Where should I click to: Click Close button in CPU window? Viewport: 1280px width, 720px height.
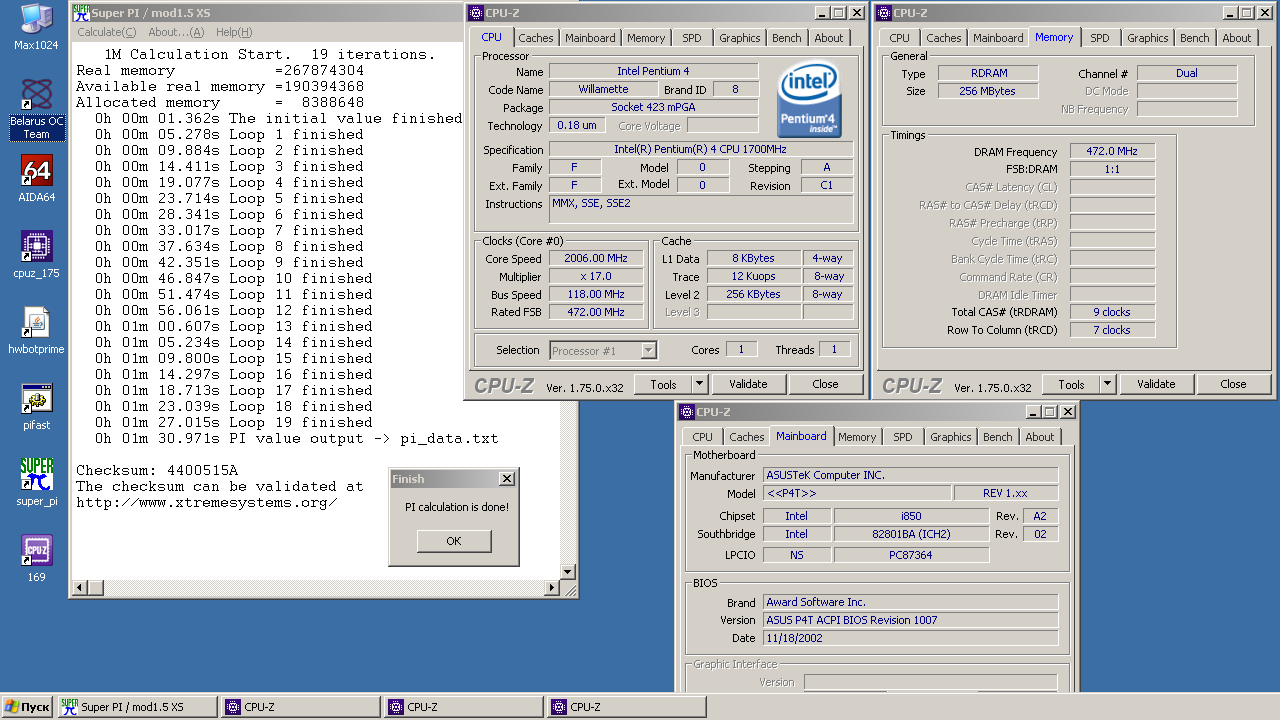[x=825, y=384]
